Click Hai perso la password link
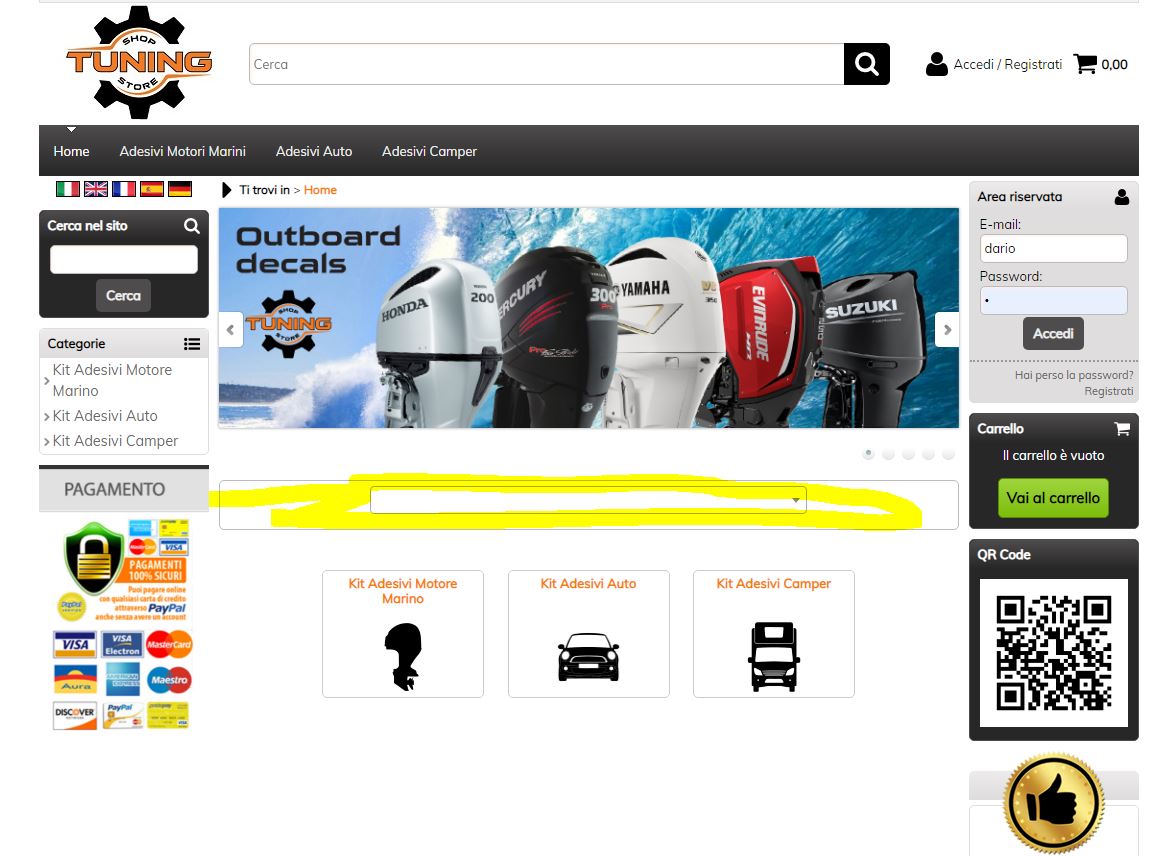Screen dimensions: 1175x856 (x=1074, y=375)
